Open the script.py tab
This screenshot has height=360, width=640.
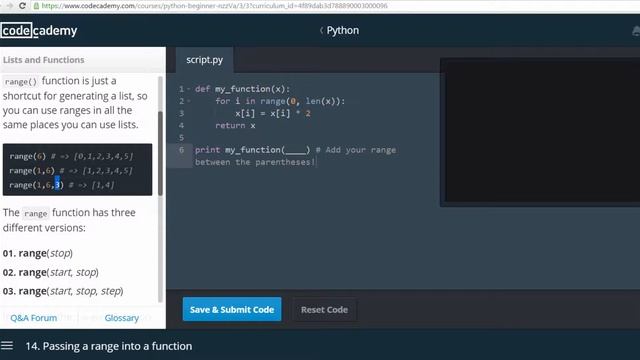coord(204,60)
